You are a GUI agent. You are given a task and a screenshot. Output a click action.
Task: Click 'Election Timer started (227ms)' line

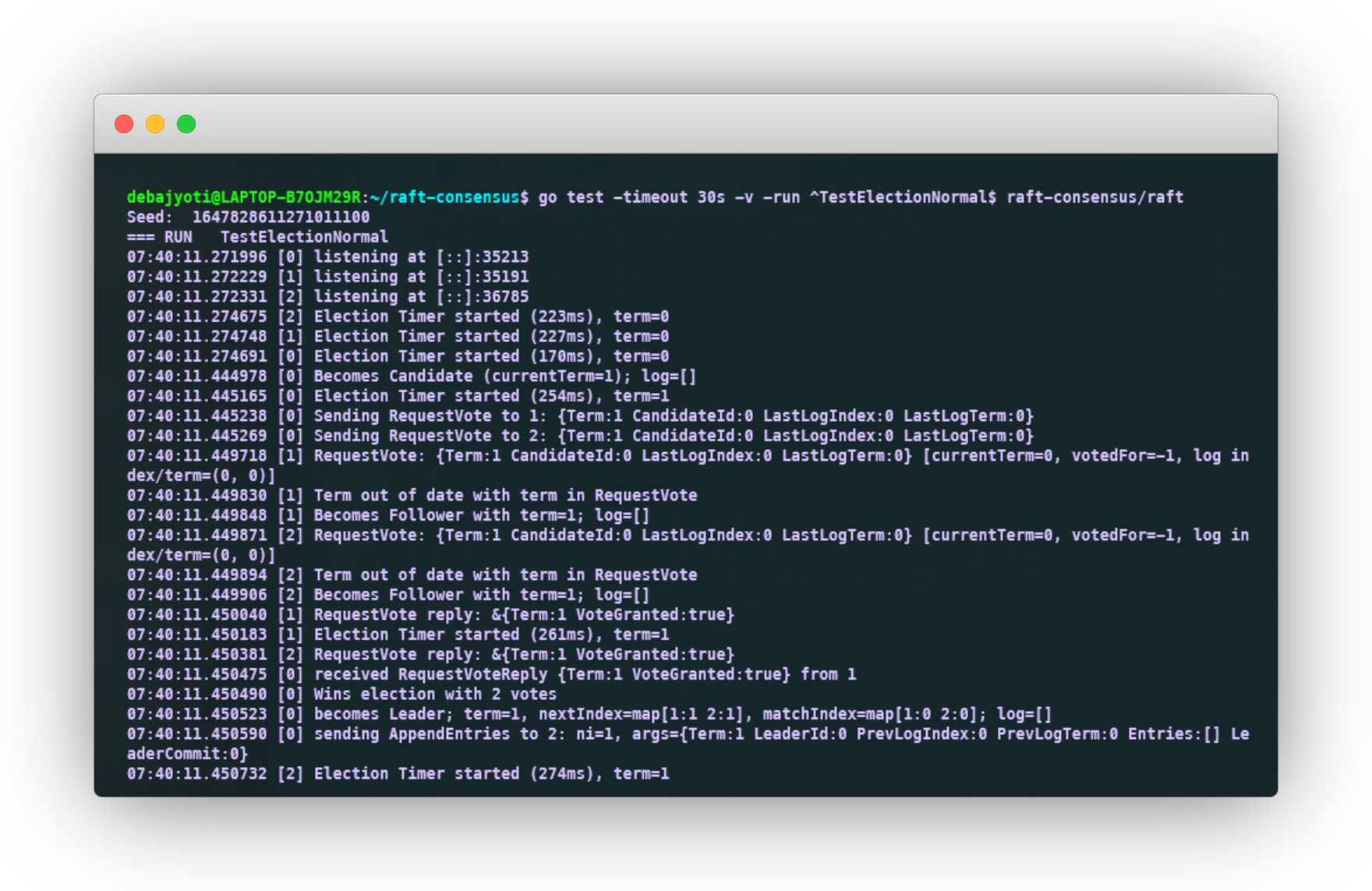click(398, 336)
